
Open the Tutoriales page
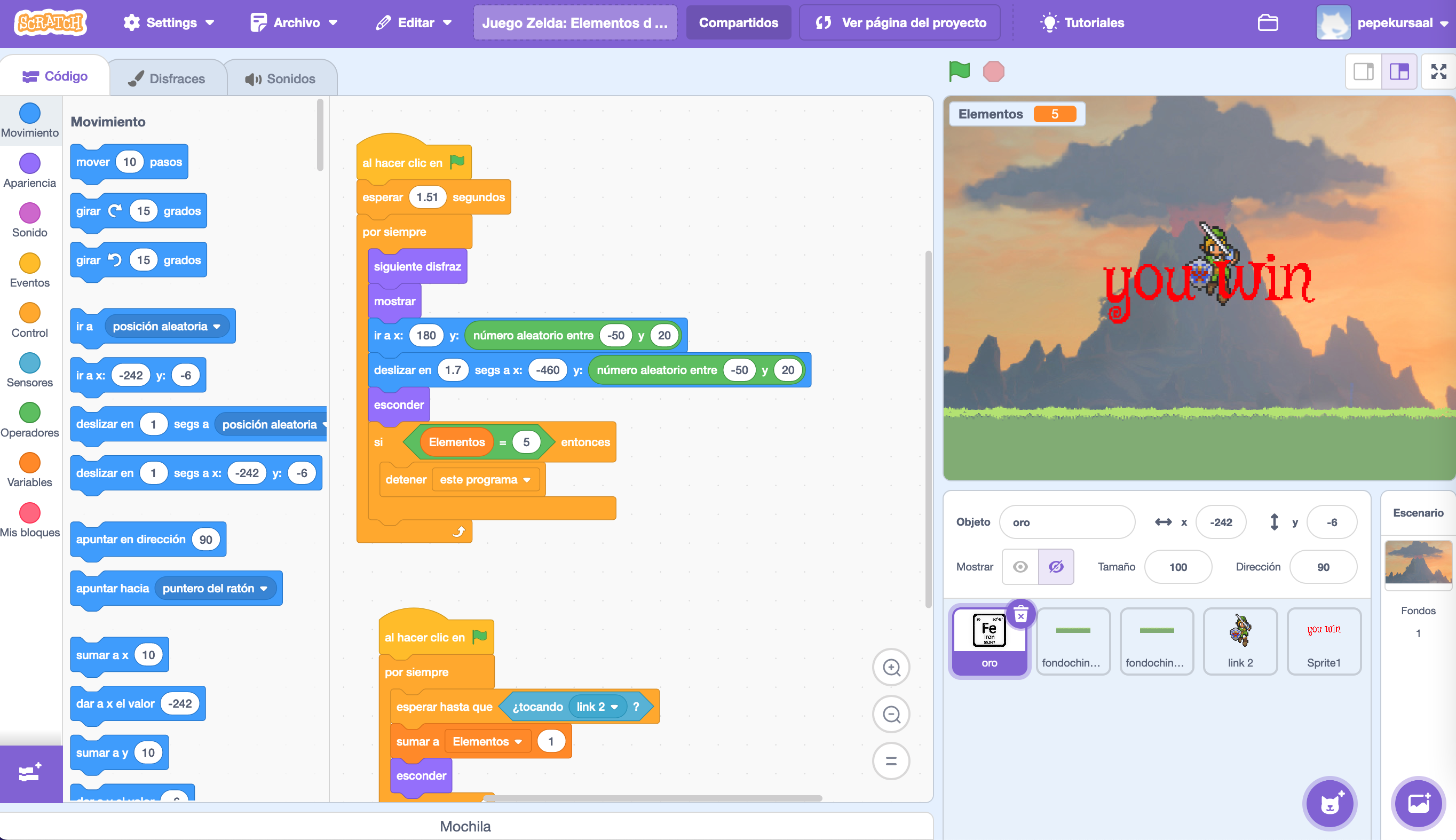click(x=1083, y=22)
